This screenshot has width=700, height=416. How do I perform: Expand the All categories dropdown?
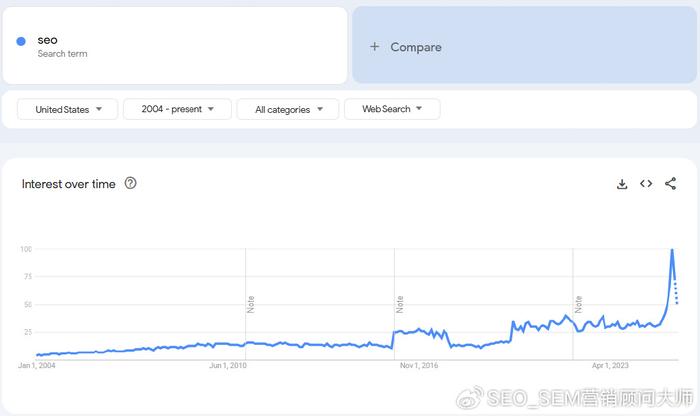coord(289,109)
